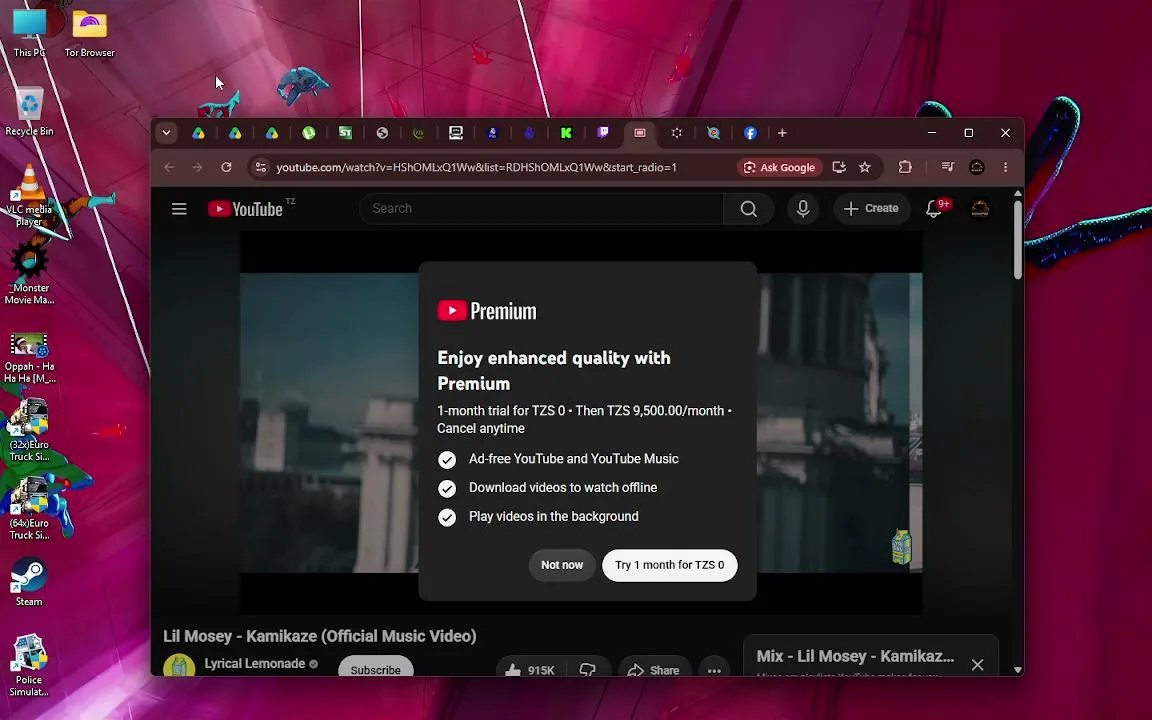
Task: Dislike the video with thumbs down
Action: pyautogui.click(x=588, y=669)
